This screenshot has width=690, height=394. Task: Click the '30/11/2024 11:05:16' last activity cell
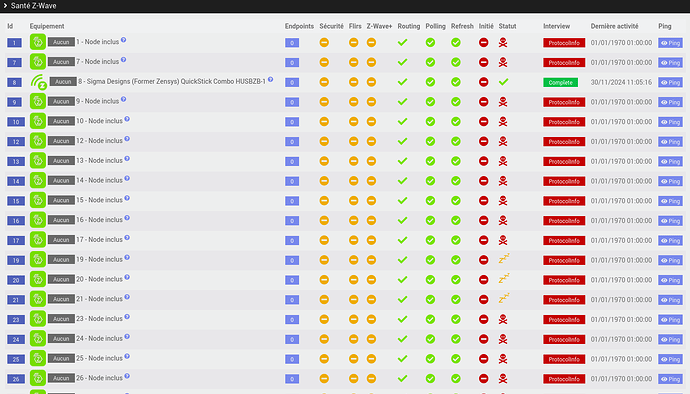[x=621, y=82]
